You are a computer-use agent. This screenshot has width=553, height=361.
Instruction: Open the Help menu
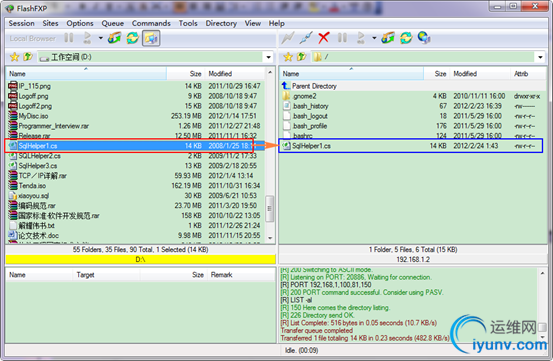[x=276, y=23]
